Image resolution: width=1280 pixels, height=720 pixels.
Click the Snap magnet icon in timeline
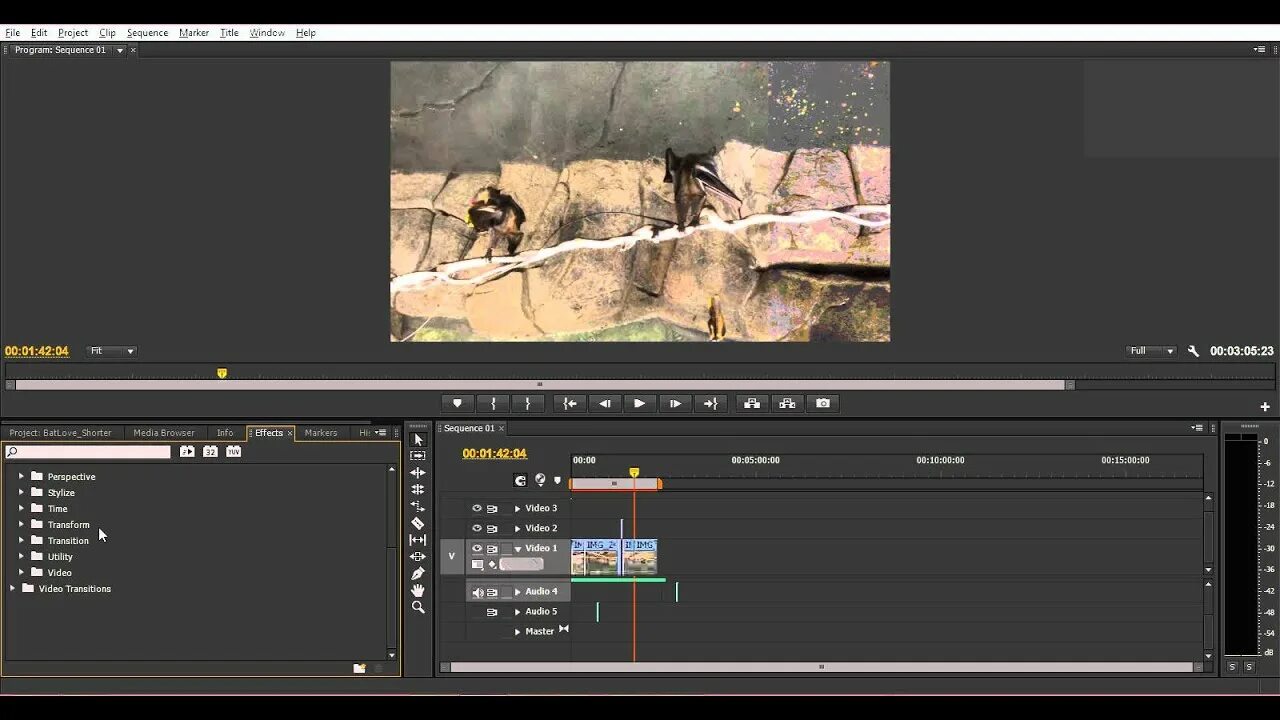520,480
